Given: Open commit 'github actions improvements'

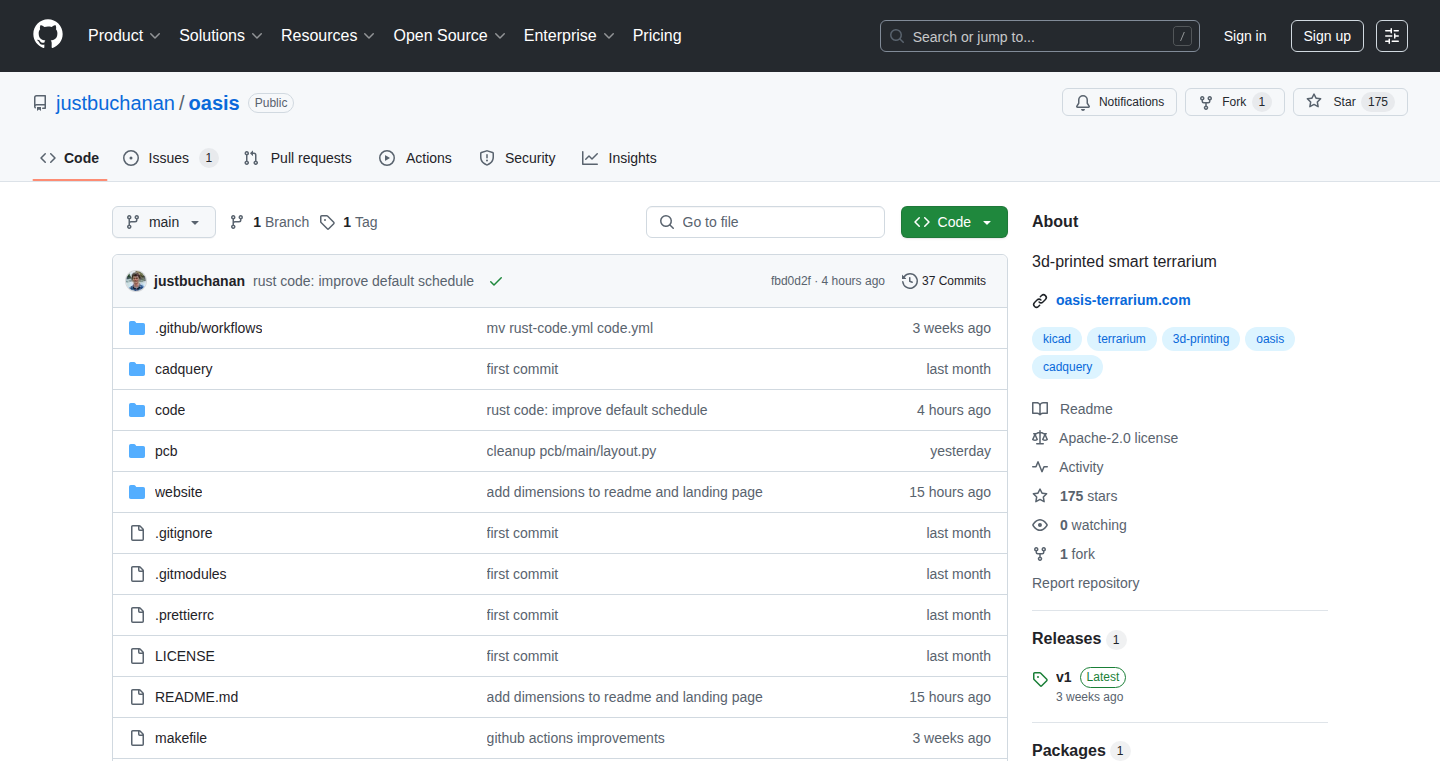Looking at the screenshot, I should pos(576,738).
